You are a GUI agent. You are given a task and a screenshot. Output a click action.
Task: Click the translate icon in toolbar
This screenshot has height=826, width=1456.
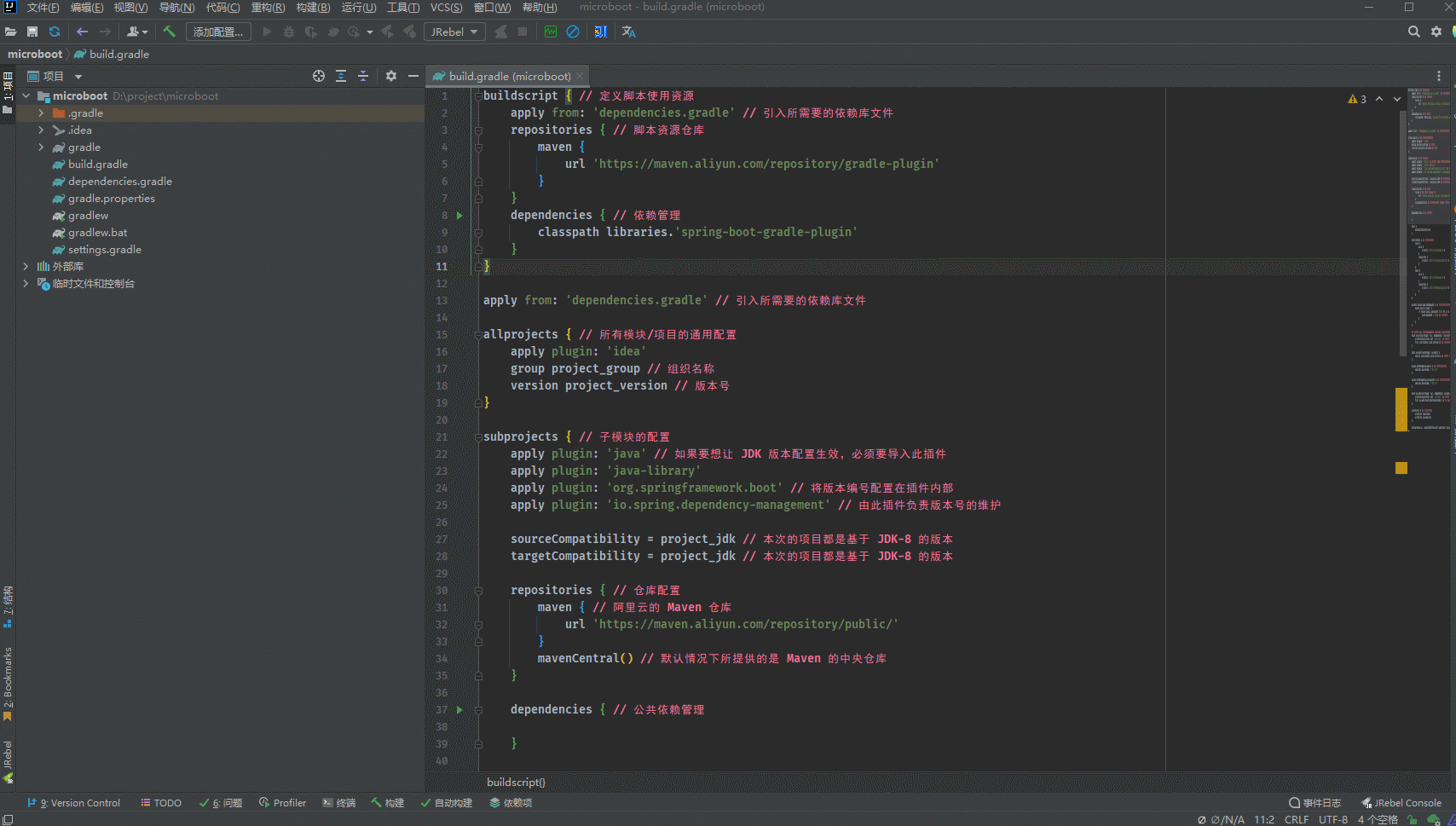pyautogui.click(x=629, y=32)
